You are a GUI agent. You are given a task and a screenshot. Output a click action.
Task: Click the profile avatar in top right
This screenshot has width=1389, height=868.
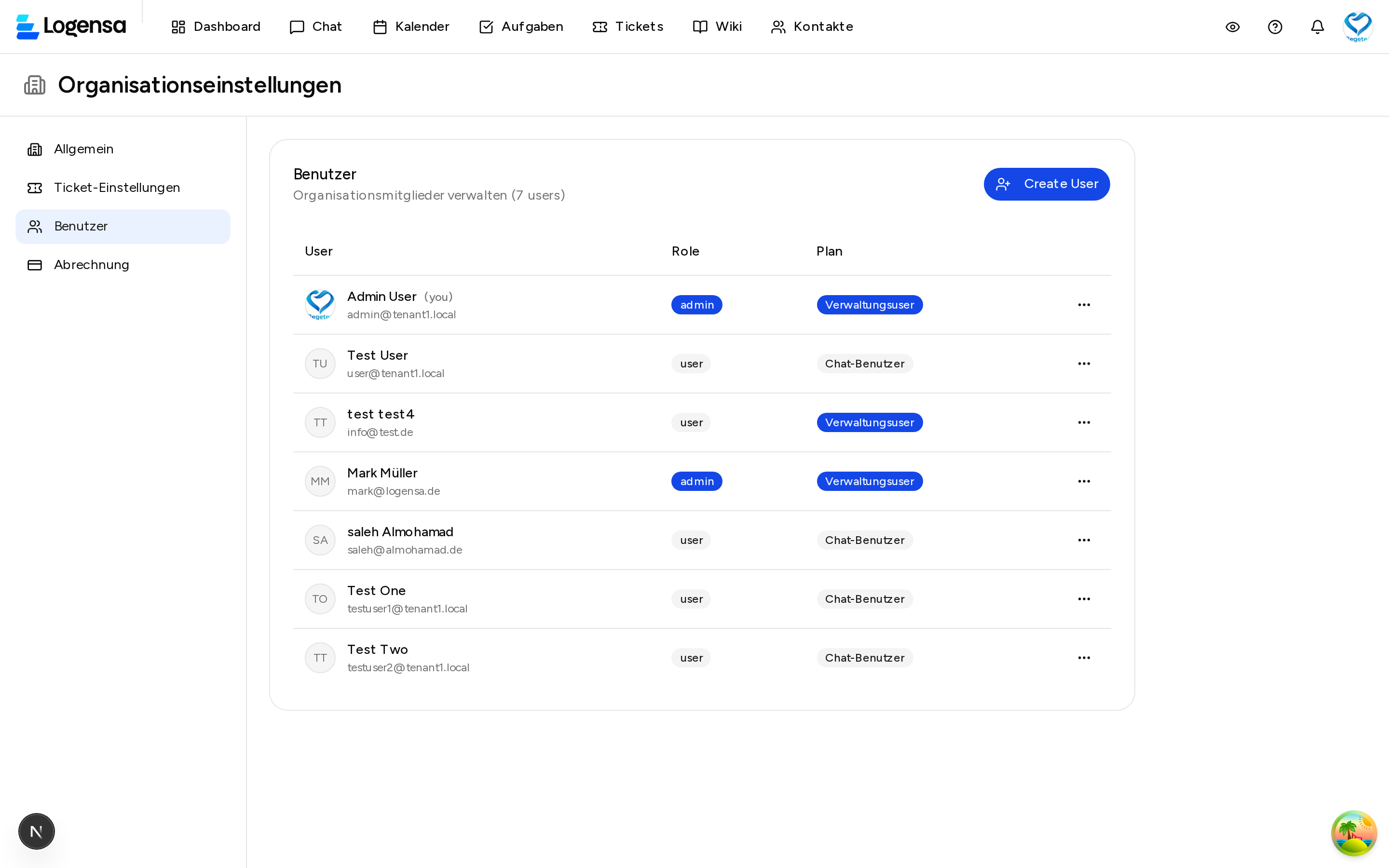(1358, 27)
